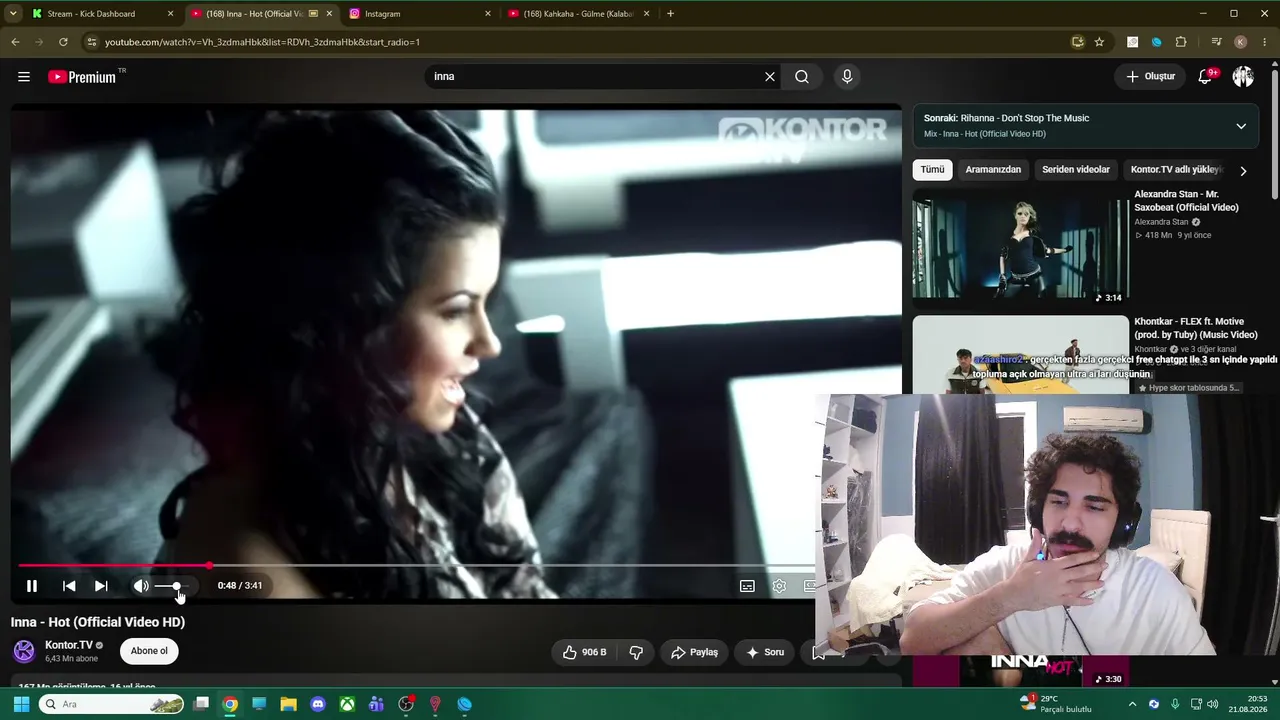The image size is (1280, 720).
Task: Visit the Alexandra Stan channel link
Action: pyautogui.click(x=1161, y=222)
